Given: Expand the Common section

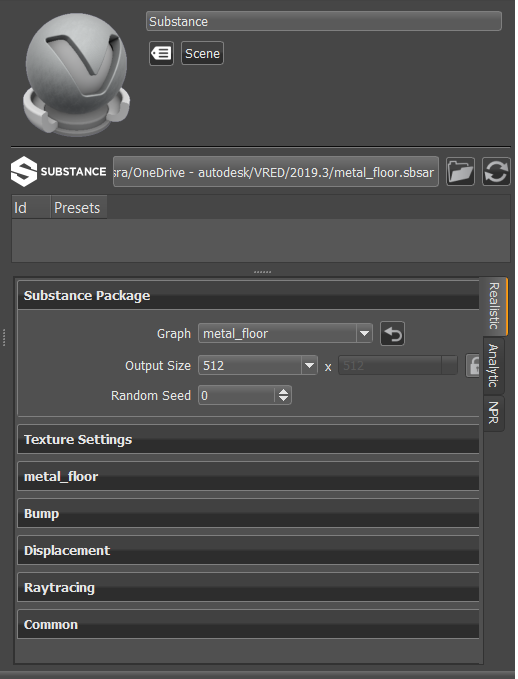Looking at the screenshot, I should click(248, 624).
